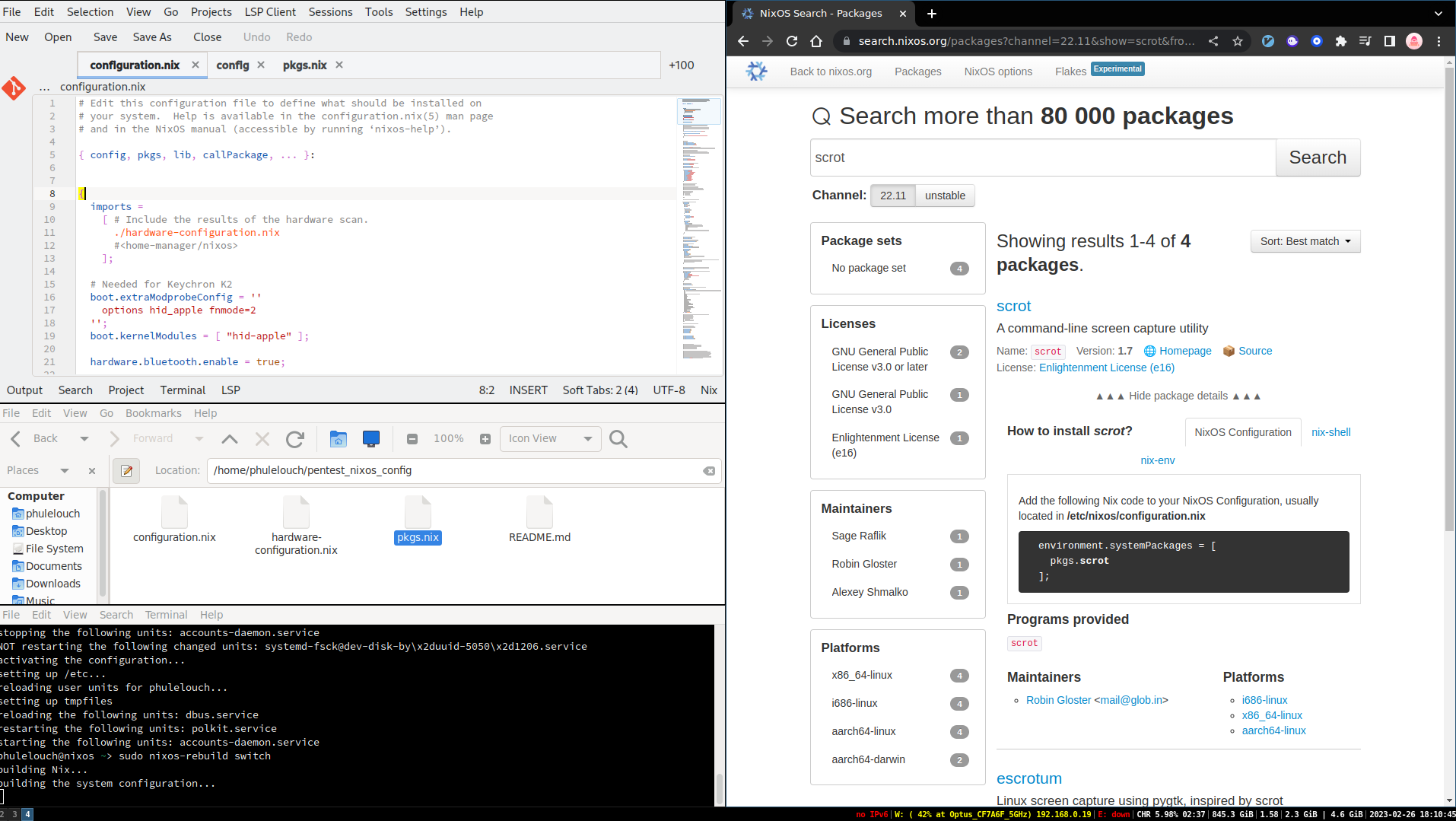Switch to nix-shell install tab
Viewport: 1456px width, 821px height.
1330,432
